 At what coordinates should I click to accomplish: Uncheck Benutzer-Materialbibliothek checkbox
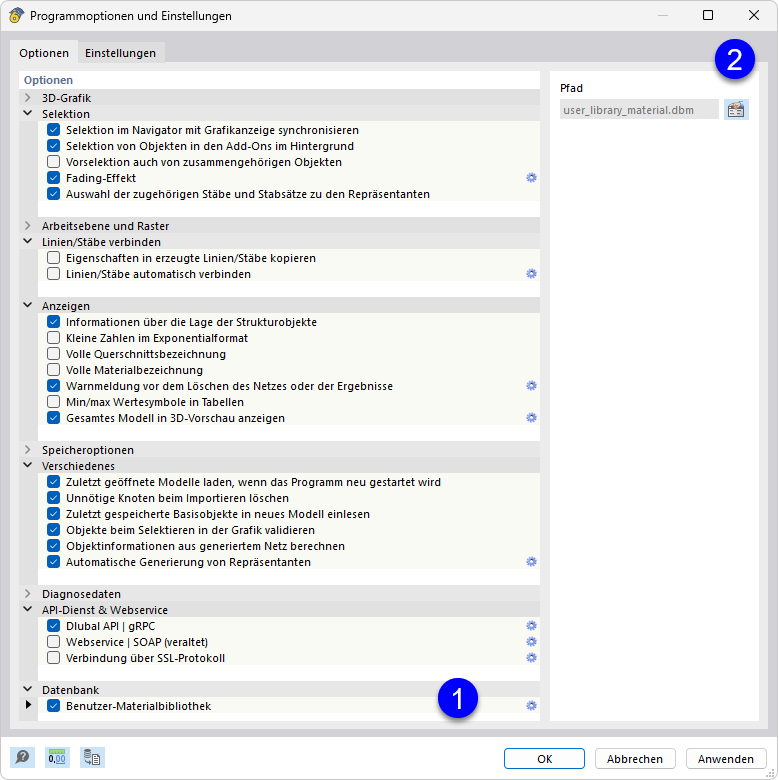(x=53, y=705)
